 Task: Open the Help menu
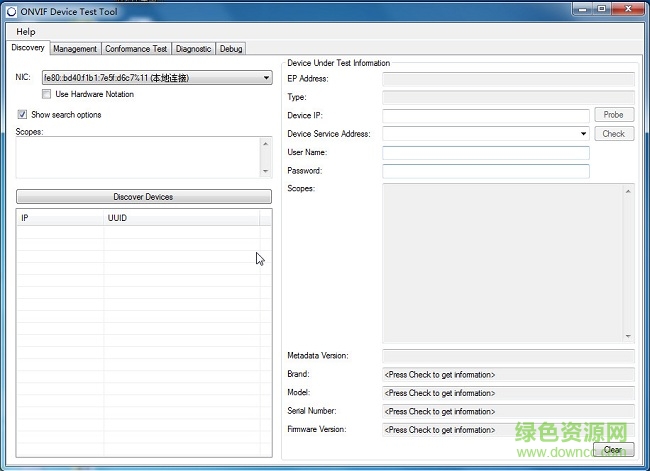(x=25, y=32)
